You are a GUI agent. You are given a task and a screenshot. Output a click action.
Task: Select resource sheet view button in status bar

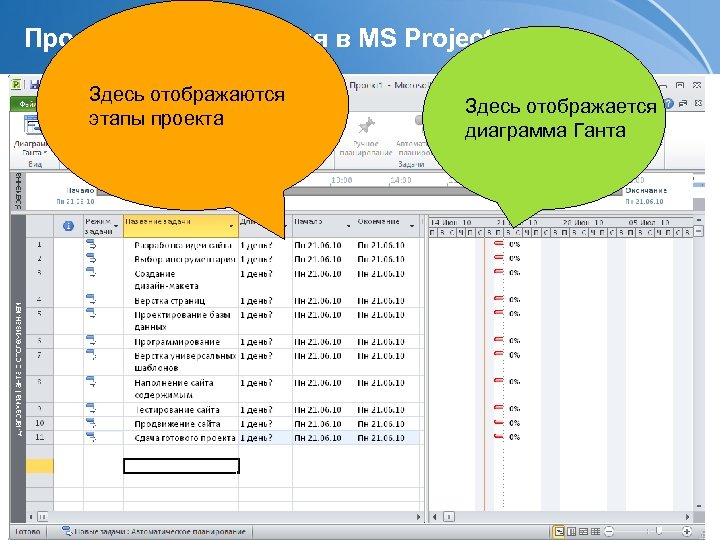[595, 532]
